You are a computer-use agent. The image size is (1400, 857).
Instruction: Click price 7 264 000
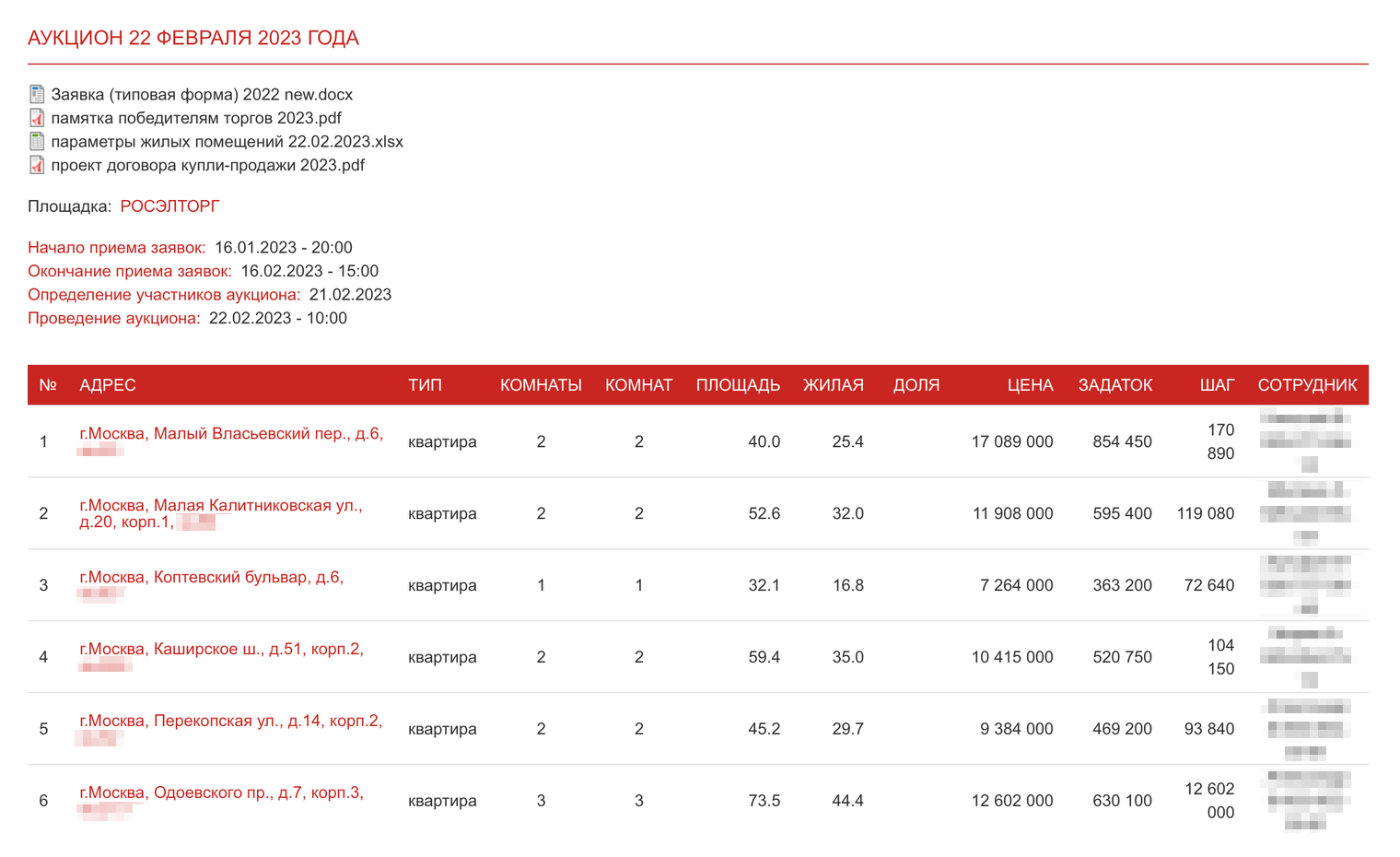click(1017, 585)
